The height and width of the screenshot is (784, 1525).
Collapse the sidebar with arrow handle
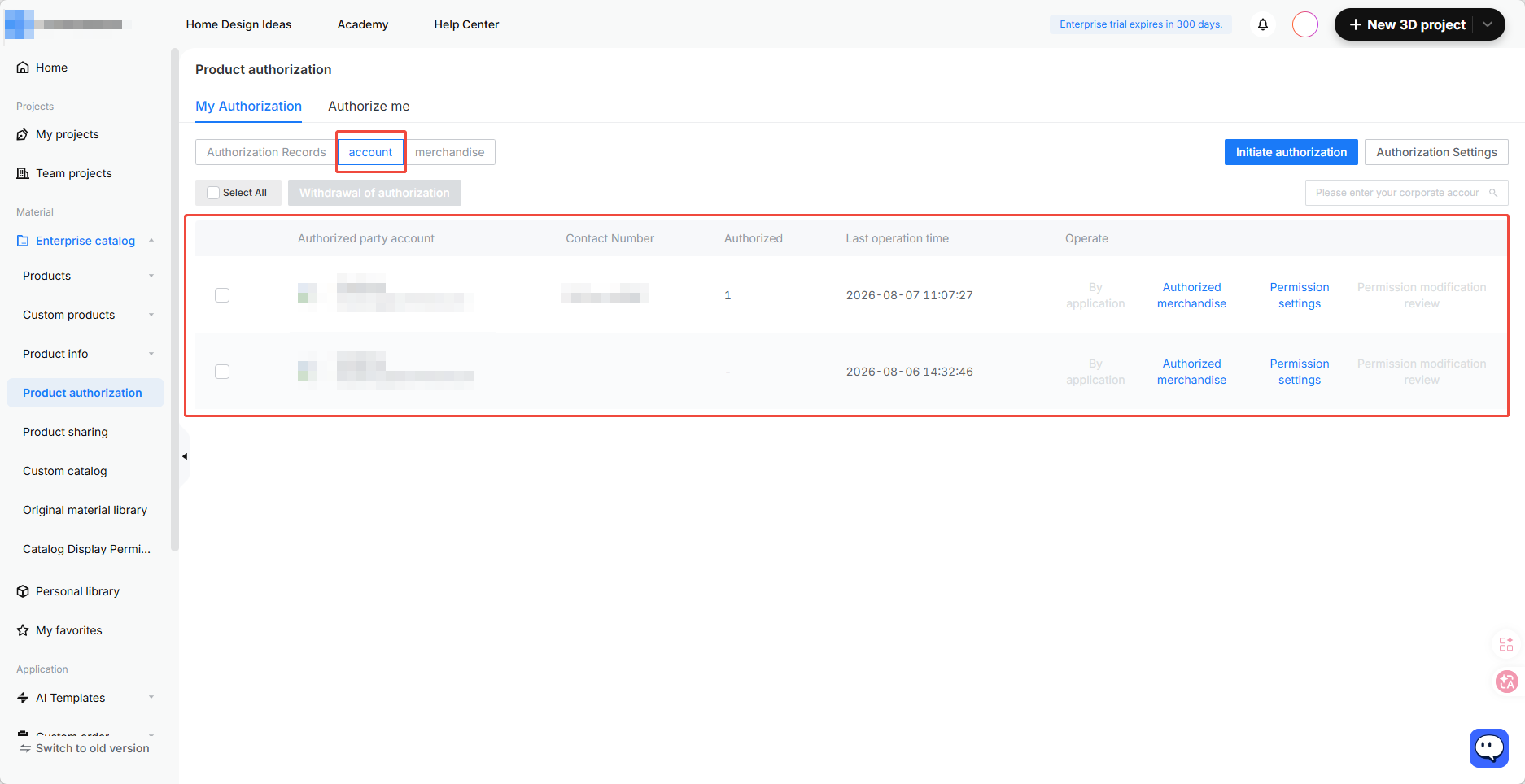[185, 456]
